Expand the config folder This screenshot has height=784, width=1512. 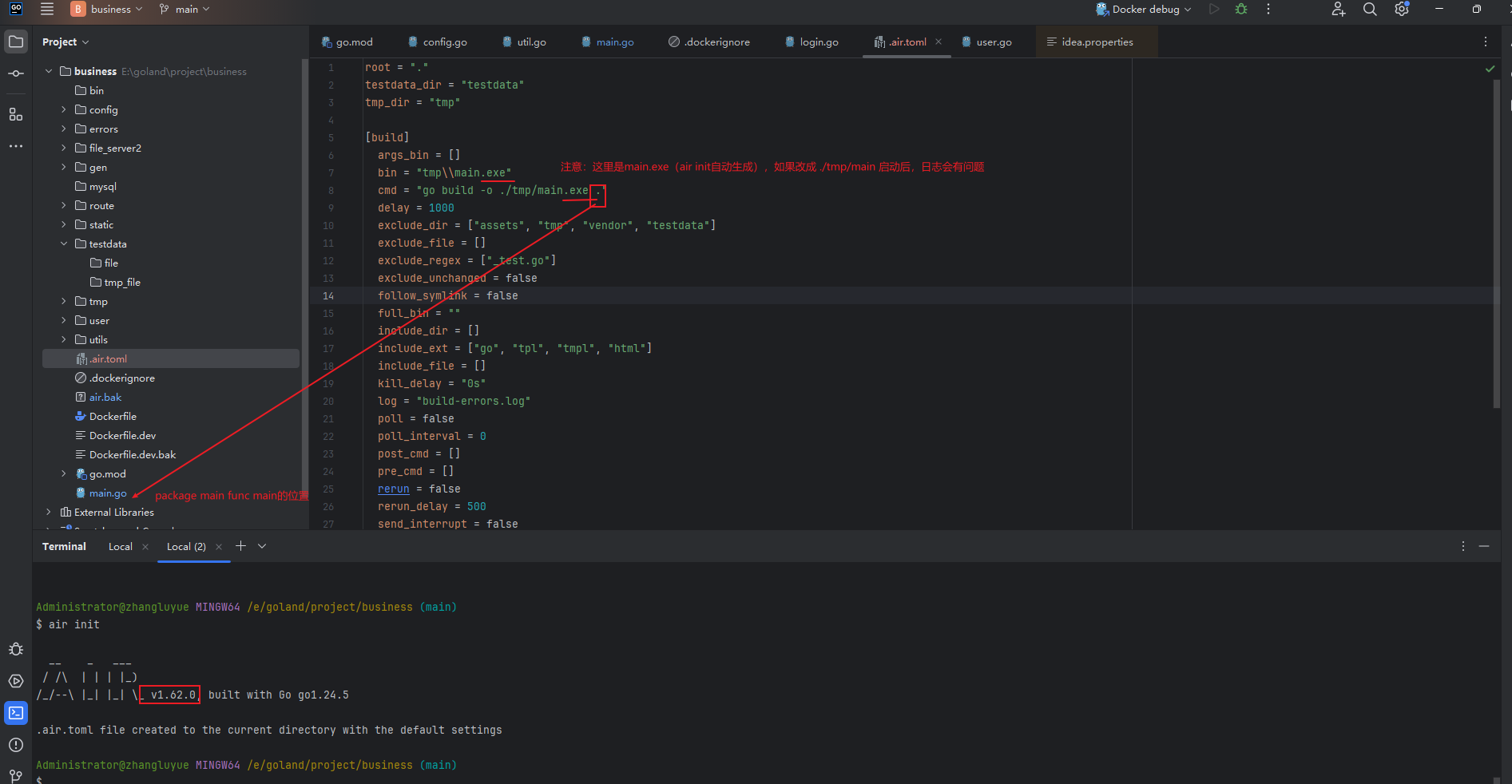point(64,109)
